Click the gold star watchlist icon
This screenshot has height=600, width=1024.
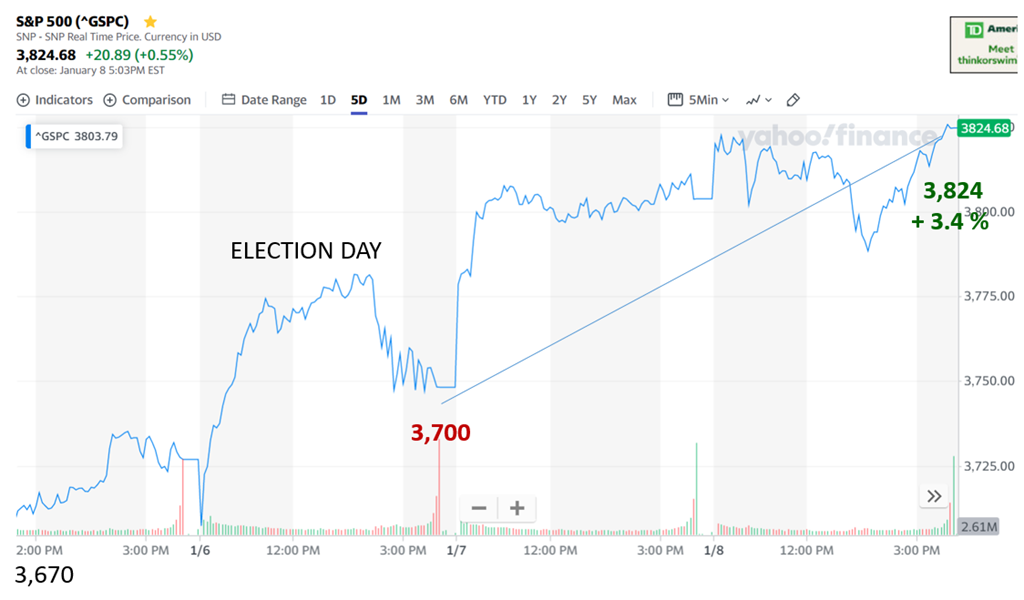coord(151,21)
